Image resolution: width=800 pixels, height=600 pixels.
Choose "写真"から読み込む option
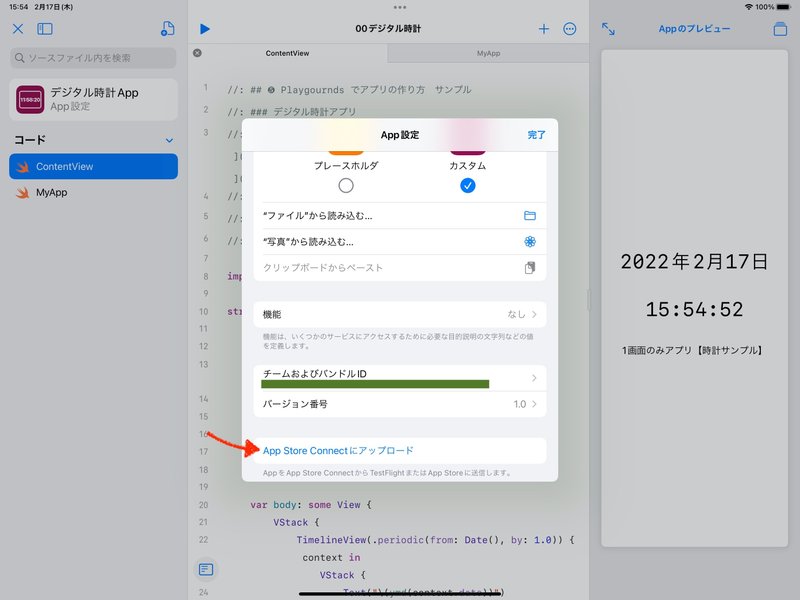pos(400,242)
